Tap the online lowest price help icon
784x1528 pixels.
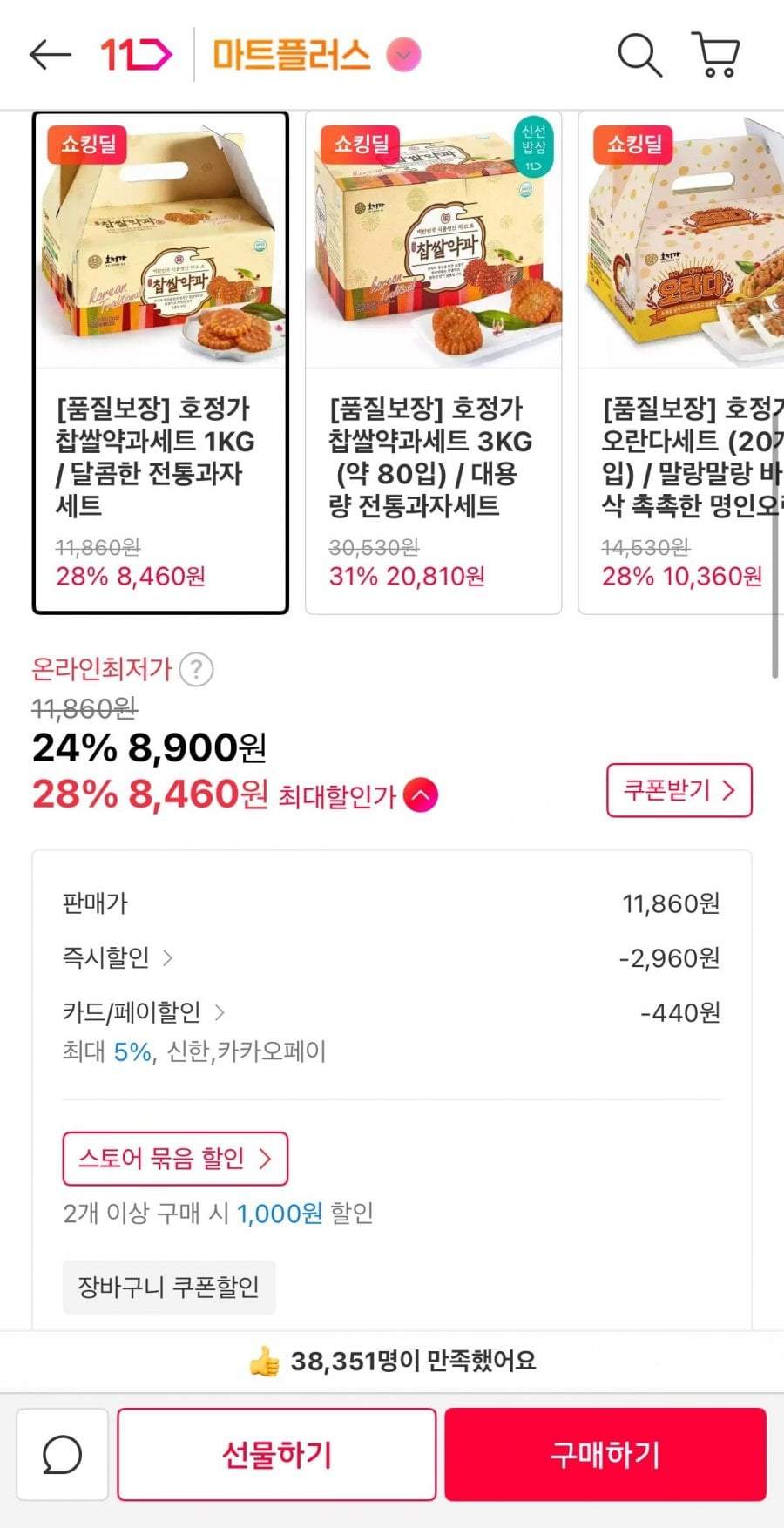pos(196,670)
